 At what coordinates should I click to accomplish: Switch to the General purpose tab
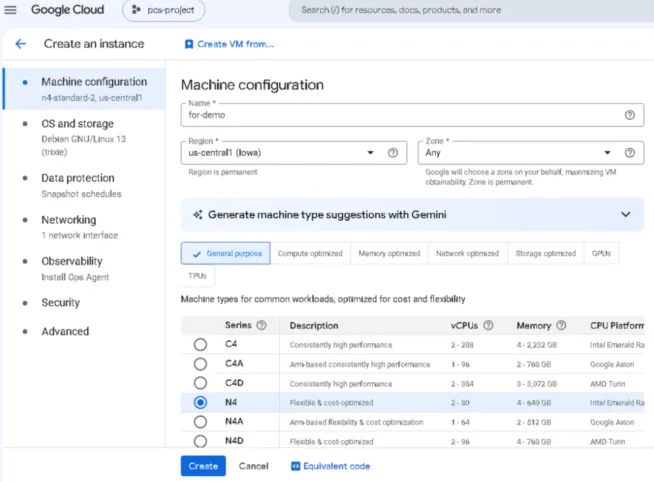[x=226, y=253]
